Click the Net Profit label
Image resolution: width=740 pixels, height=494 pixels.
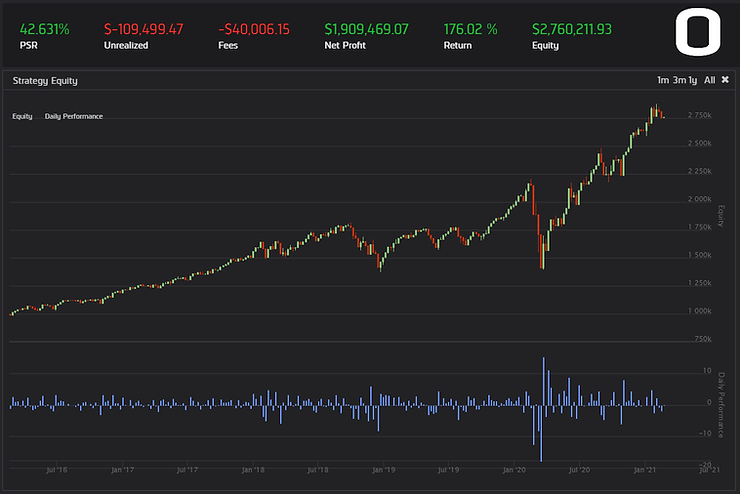(x=345, y=45)
